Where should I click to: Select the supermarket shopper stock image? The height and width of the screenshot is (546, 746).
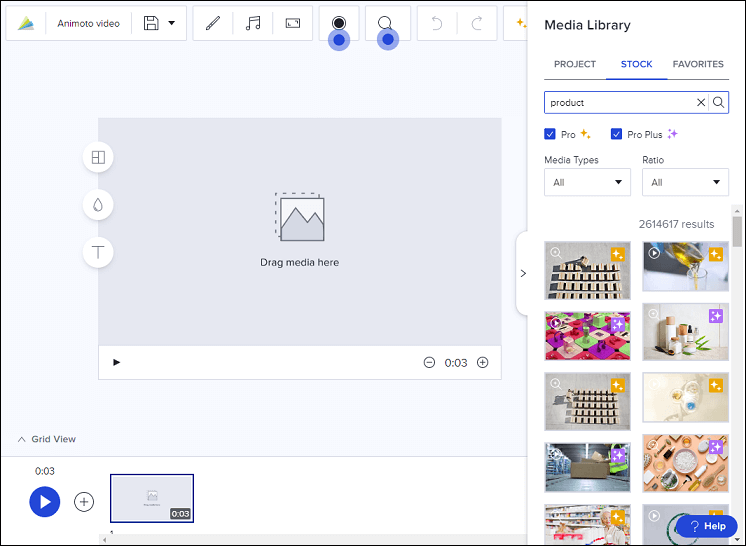(588, 524)
